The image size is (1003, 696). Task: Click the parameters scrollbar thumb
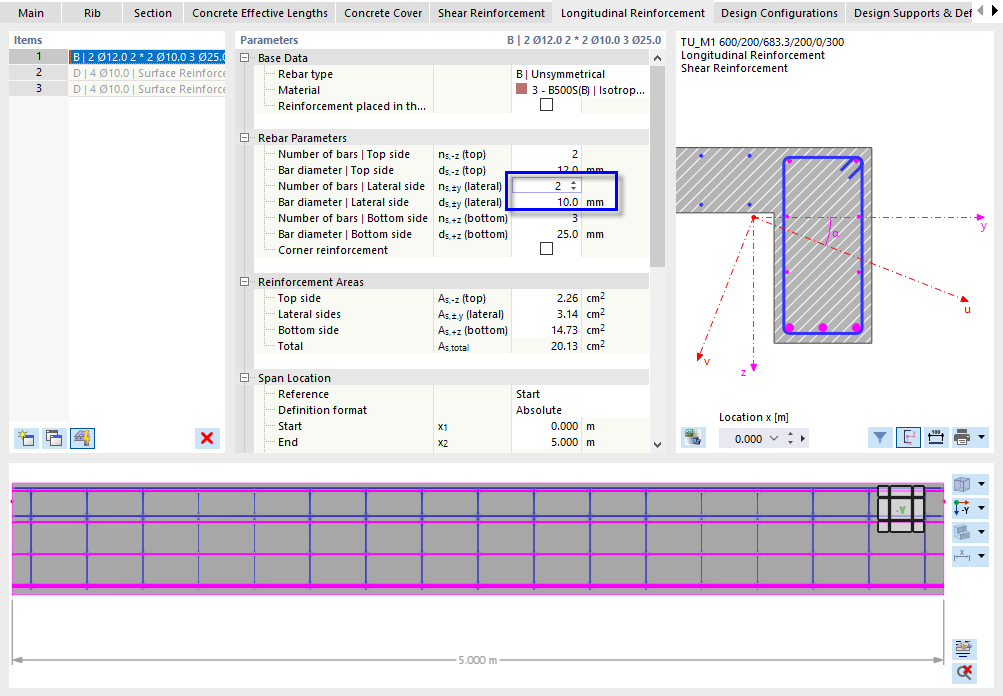(x=658, y=166)
